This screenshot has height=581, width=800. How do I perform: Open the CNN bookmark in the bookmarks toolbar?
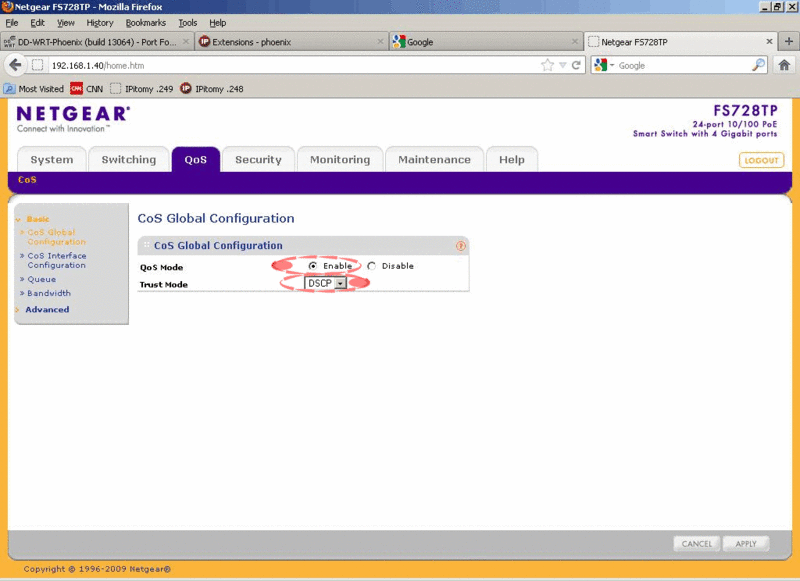pos(86,89)
